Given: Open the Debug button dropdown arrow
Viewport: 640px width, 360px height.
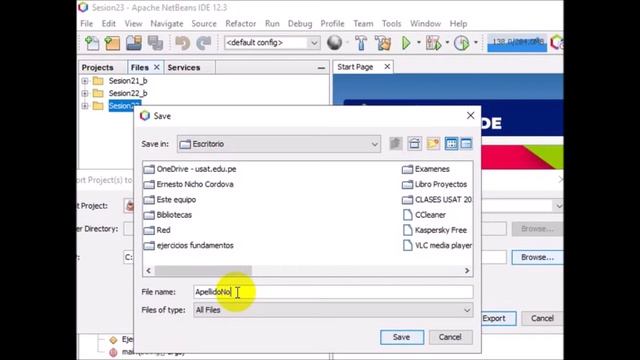Looking at the screenshot, I should (447, 43).
